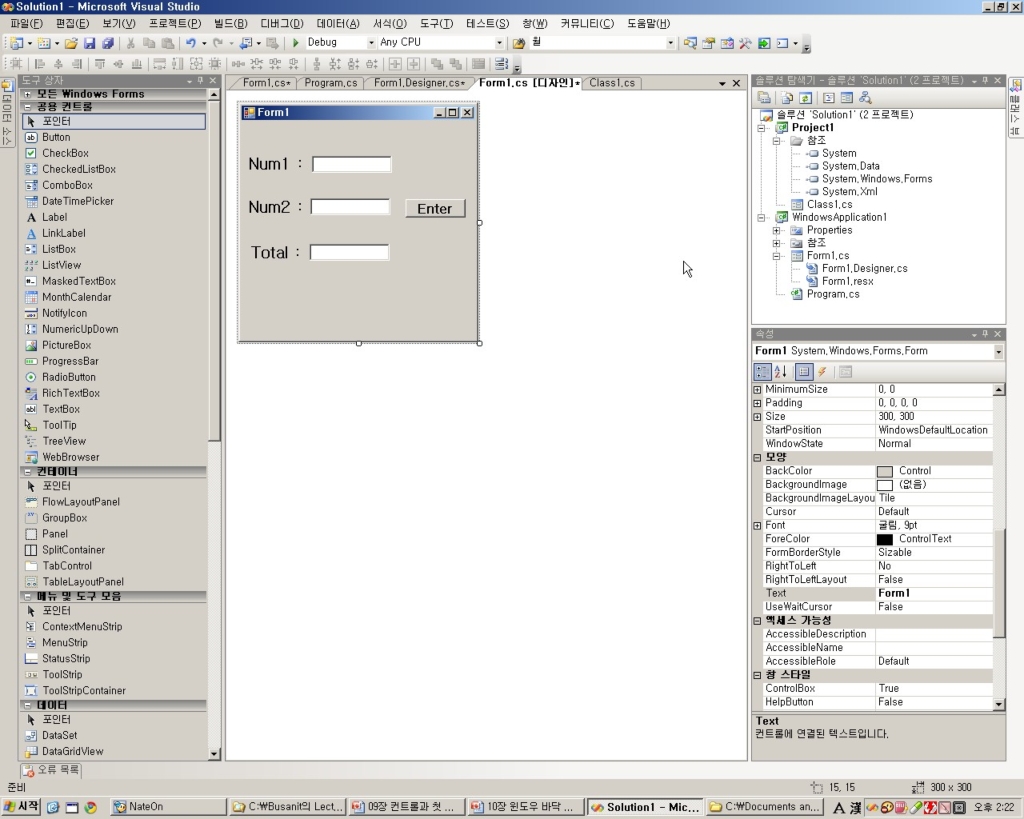
Task: Click System.Windows.Forms reference
Action: point(876,179)
